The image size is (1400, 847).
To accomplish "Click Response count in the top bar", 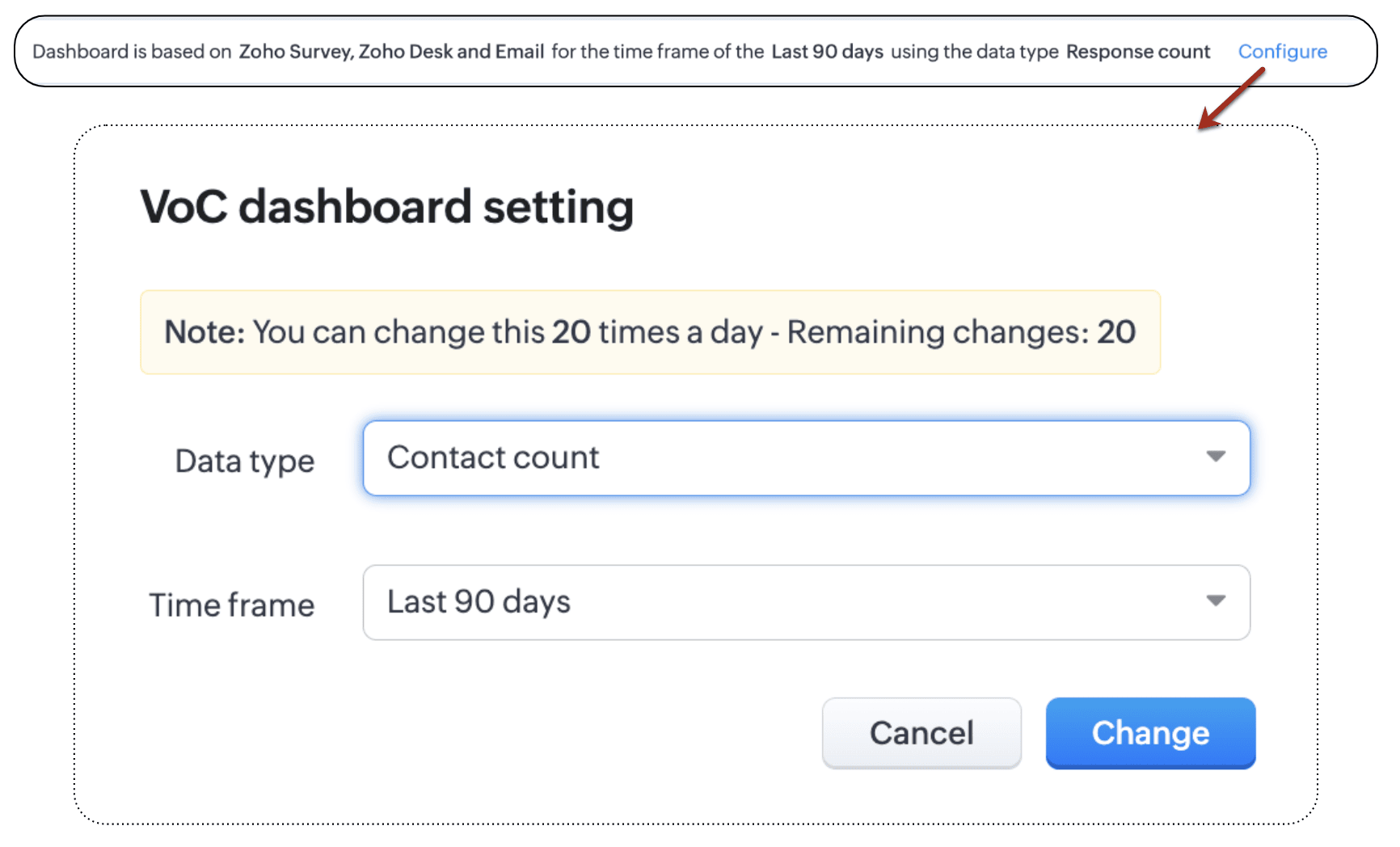I will click(1137, 52).
